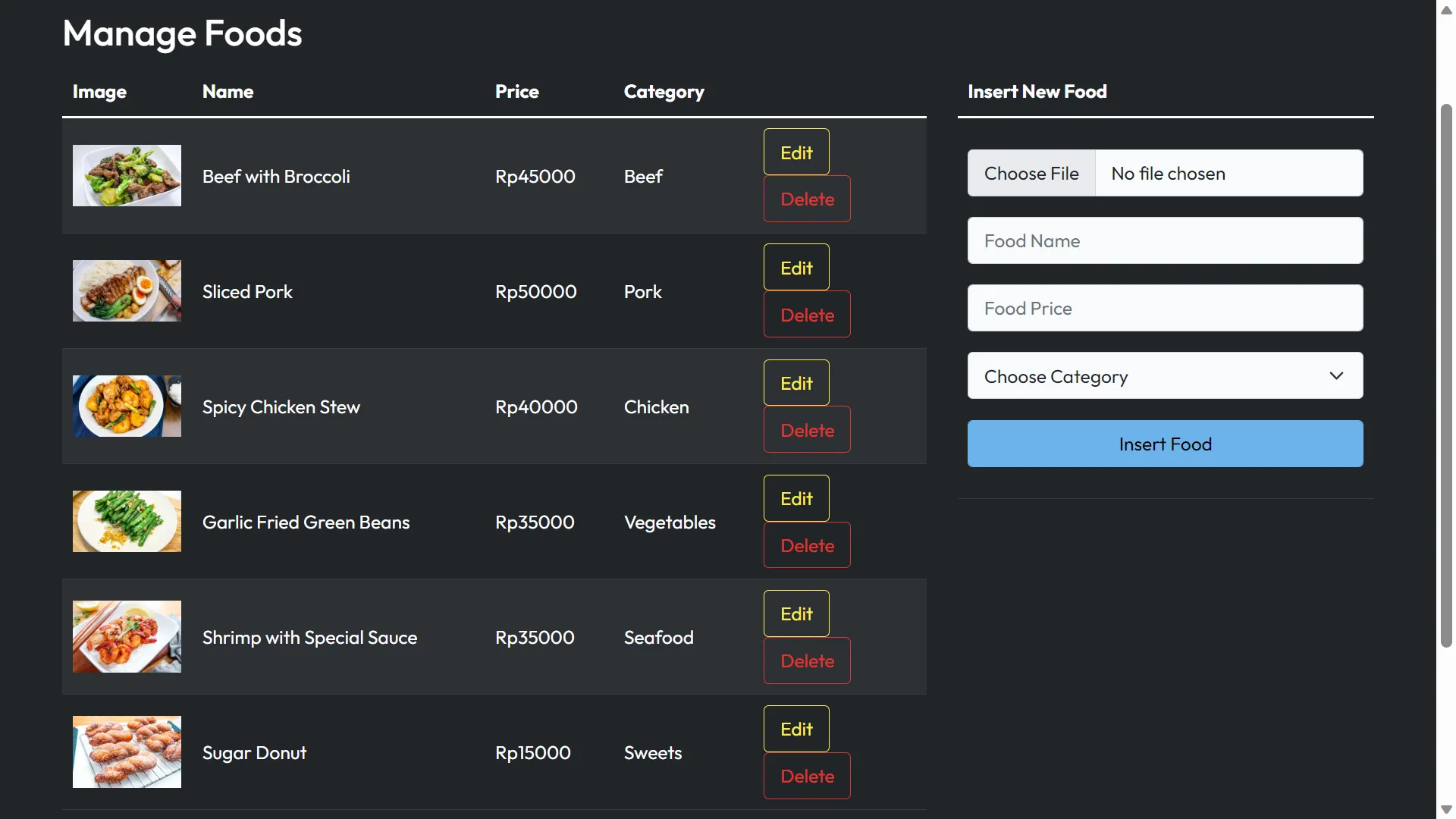
Task: Delete the Beef with Broccoli entry
Action: [807, 199]
